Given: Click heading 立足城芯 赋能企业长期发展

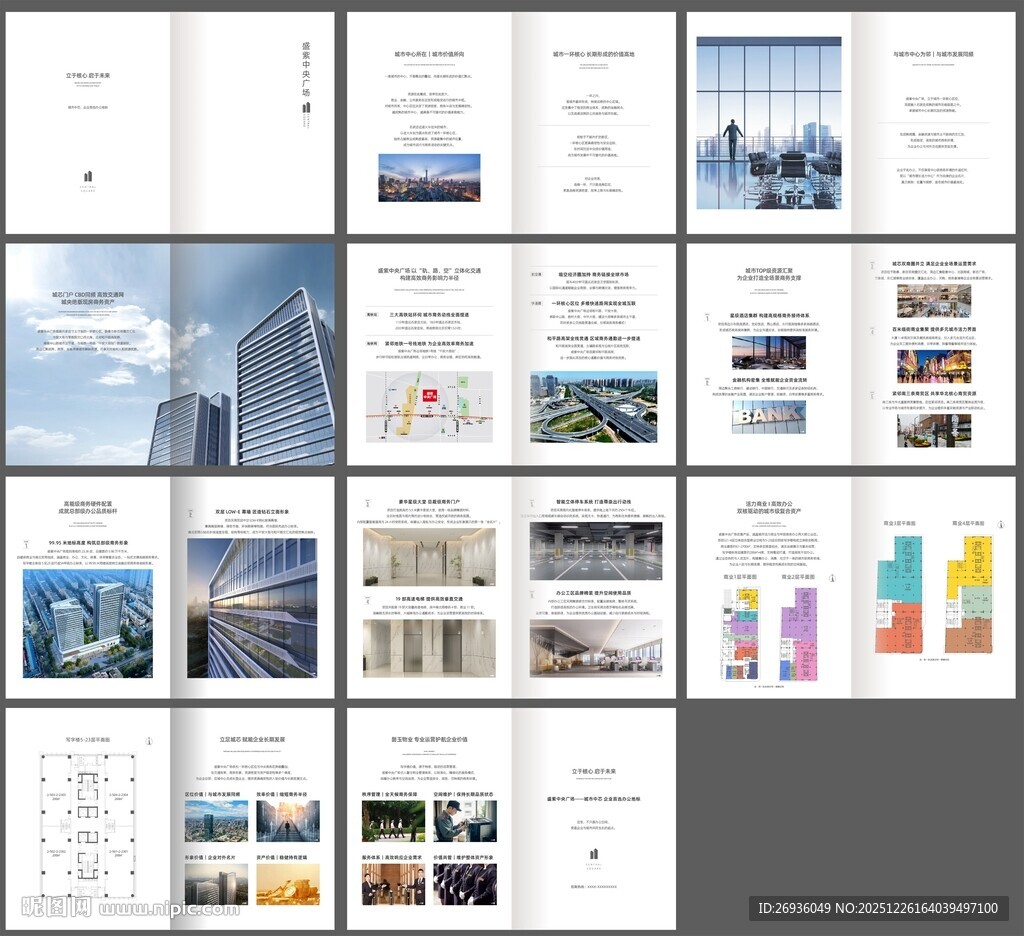Looking at the screenshot, I should click(x=252, y=739).
